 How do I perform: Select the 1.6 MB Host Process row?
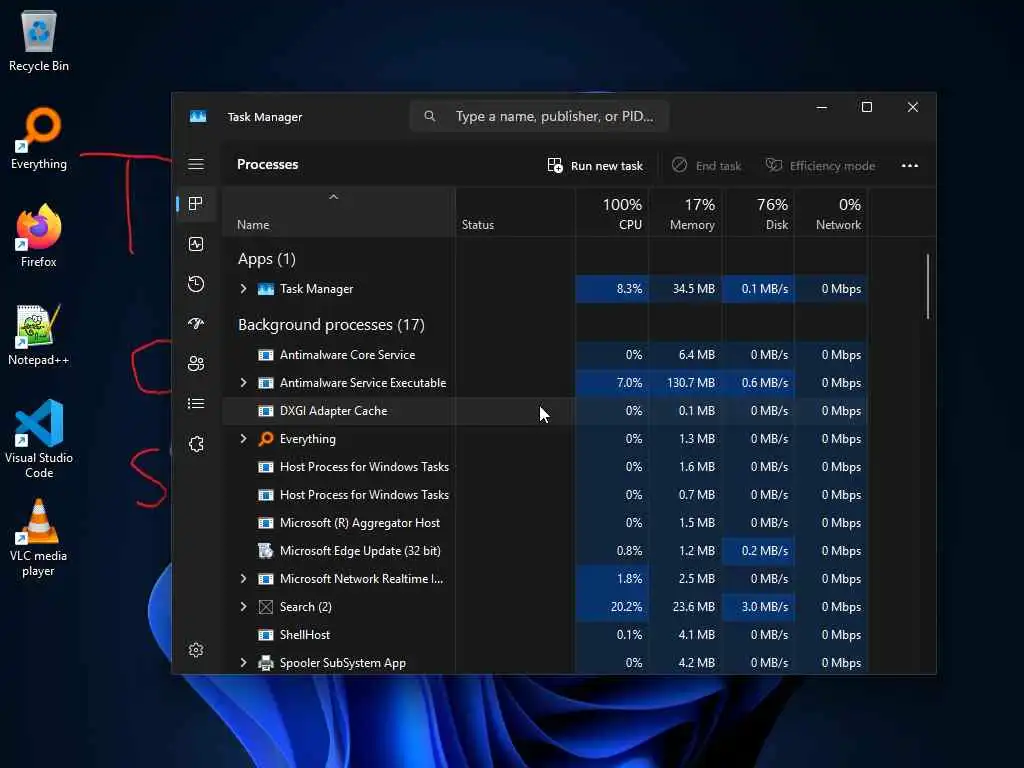point(545,467)
